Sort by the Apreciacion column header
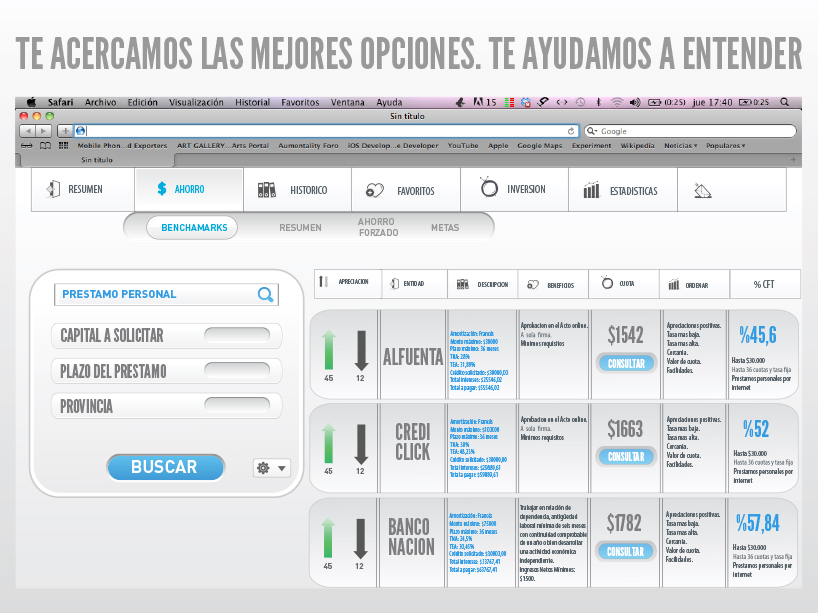This screenshot has width=818, height=613. coord(348,284)
